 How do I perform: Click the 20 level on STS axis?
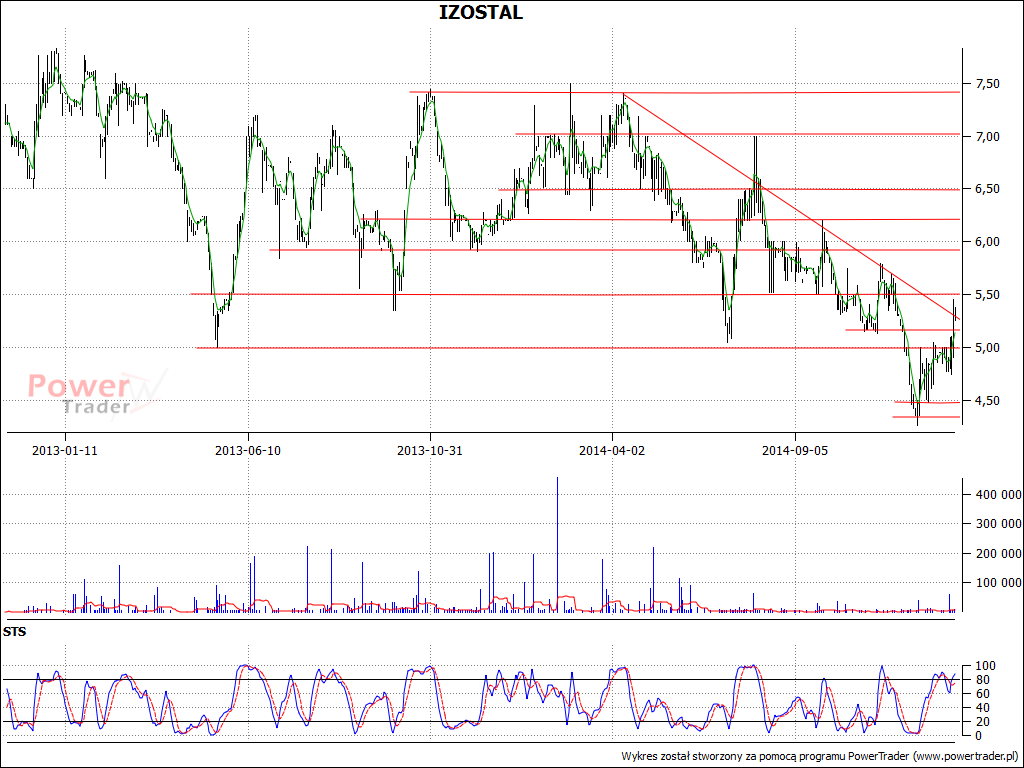tap(981, 722)
